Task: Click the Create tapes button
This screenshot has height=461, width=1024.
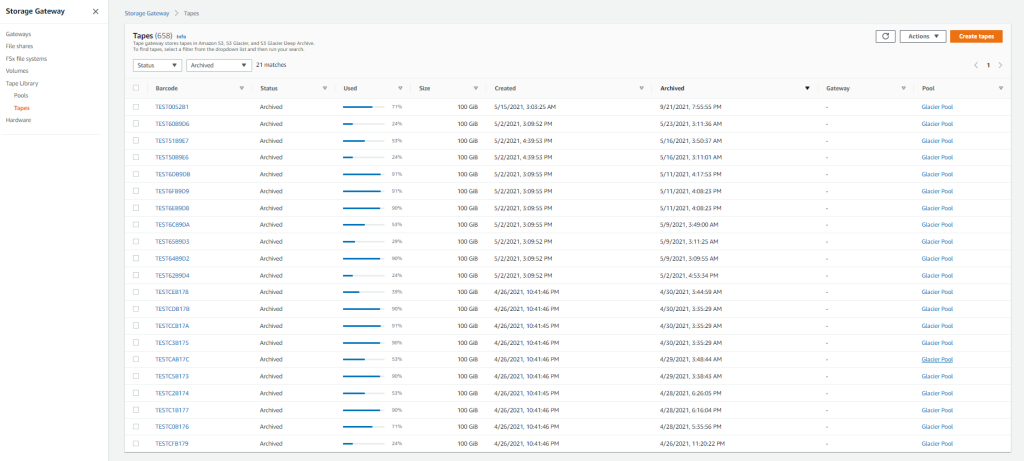Action: tap(976, 36)
